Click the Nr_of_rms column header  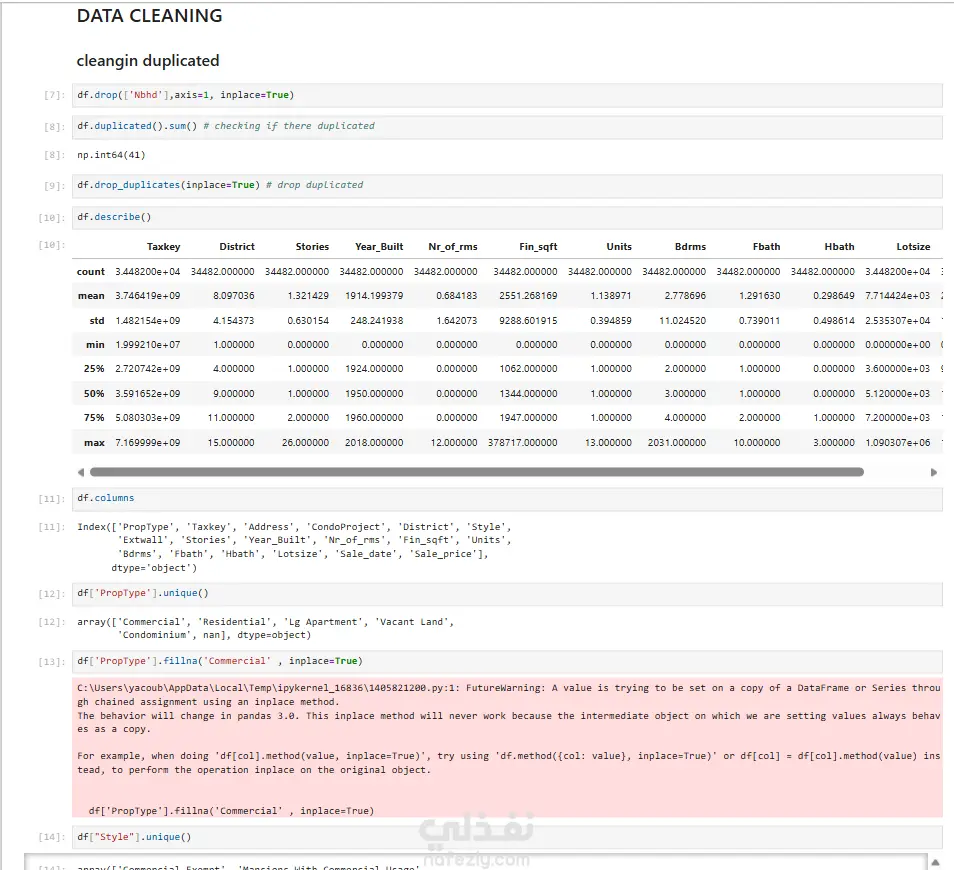(x=453, y=247)
